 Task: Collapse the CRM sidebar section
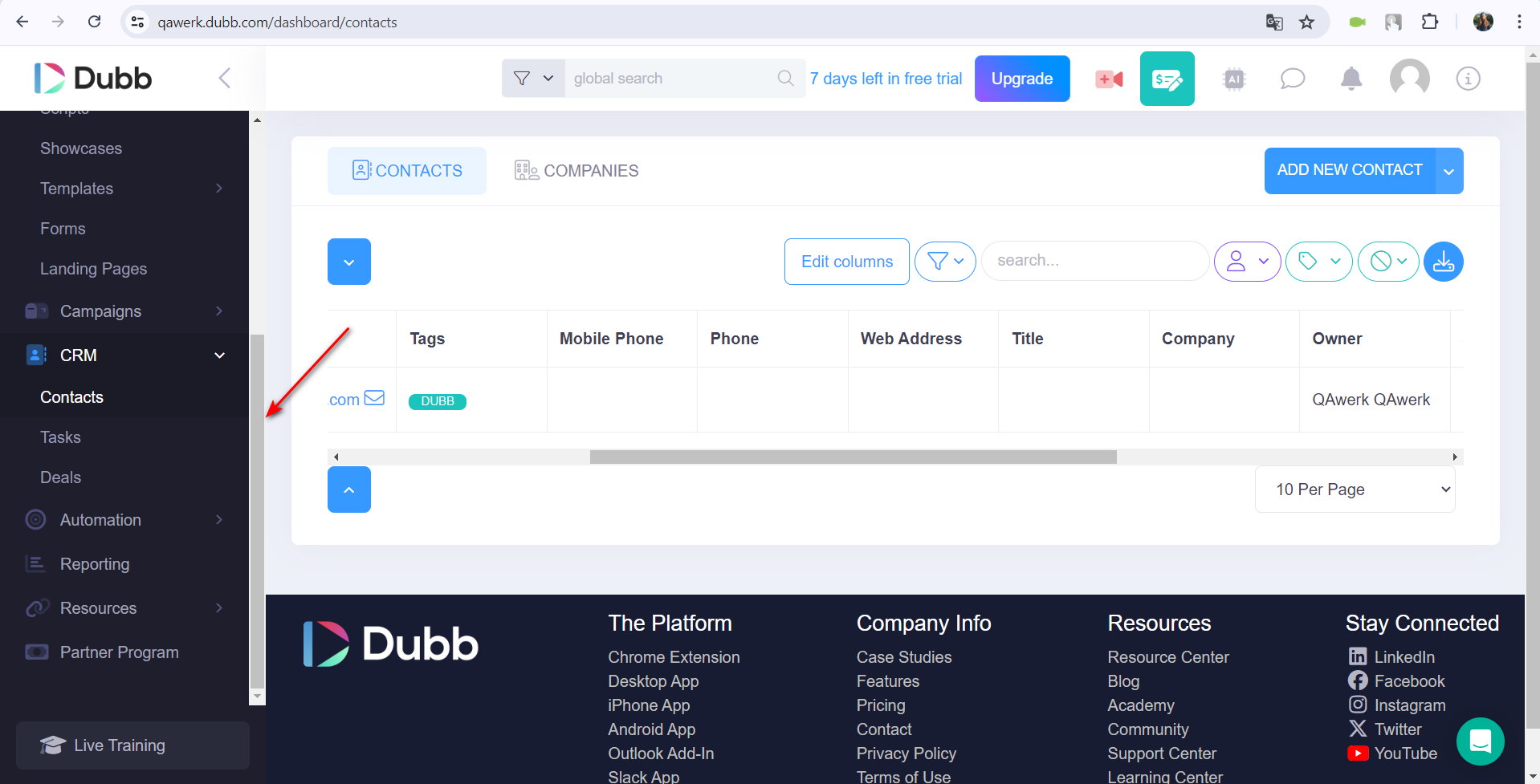(x=219, y=355)
